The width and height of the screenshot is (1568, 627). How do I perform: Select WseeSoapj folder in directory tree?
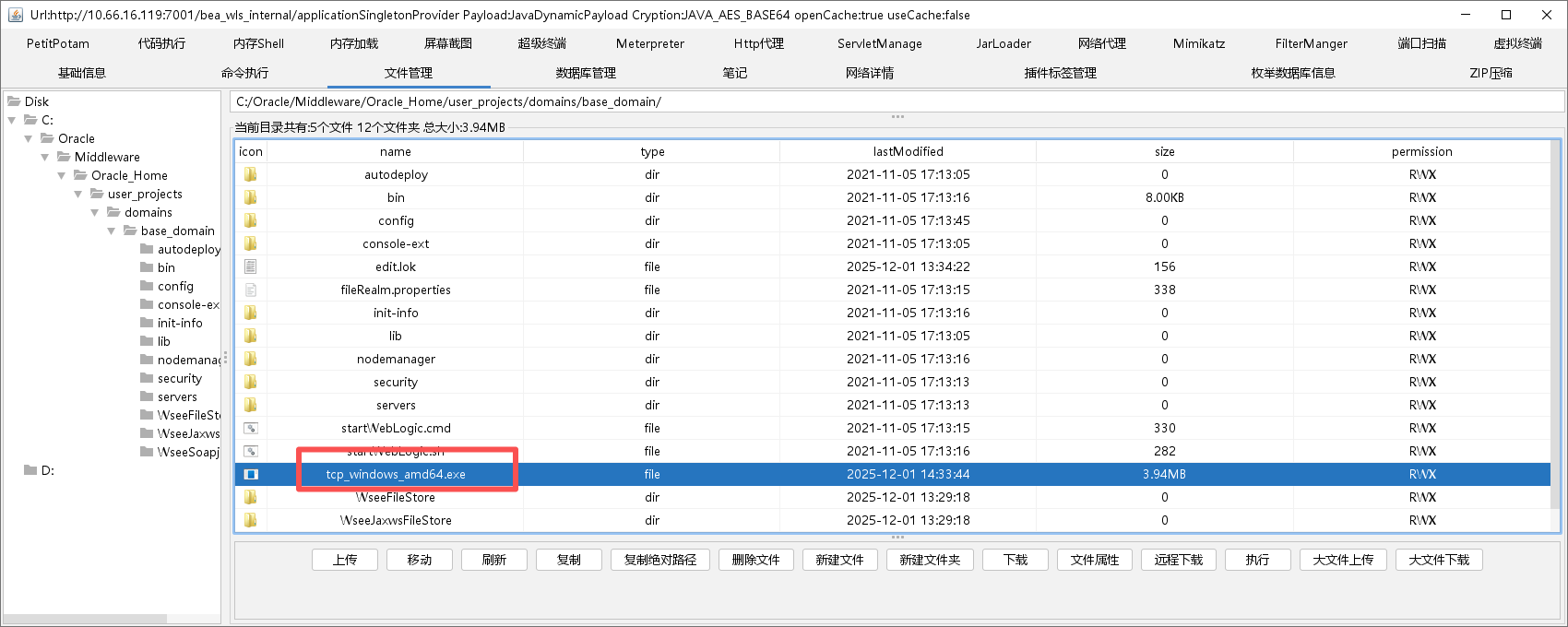pyautogui.click(x=188, y=452)
